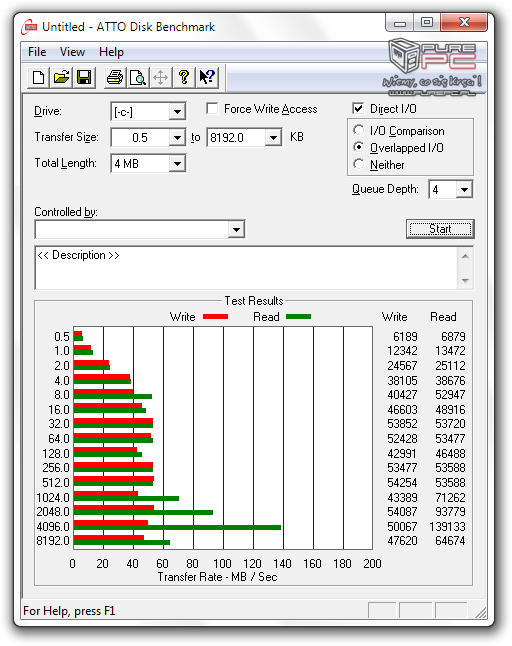This screenshot has width=512, height=646.
Task: Click the window resize grip corner
Action: click(481, 612)
